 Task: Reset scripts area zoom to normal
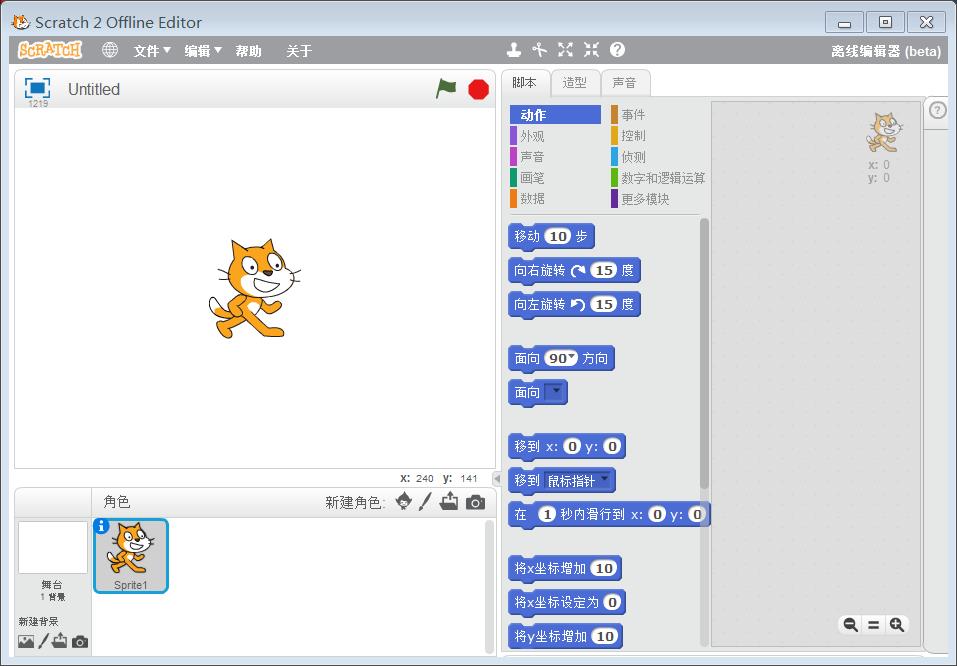(x=873, y=624)
